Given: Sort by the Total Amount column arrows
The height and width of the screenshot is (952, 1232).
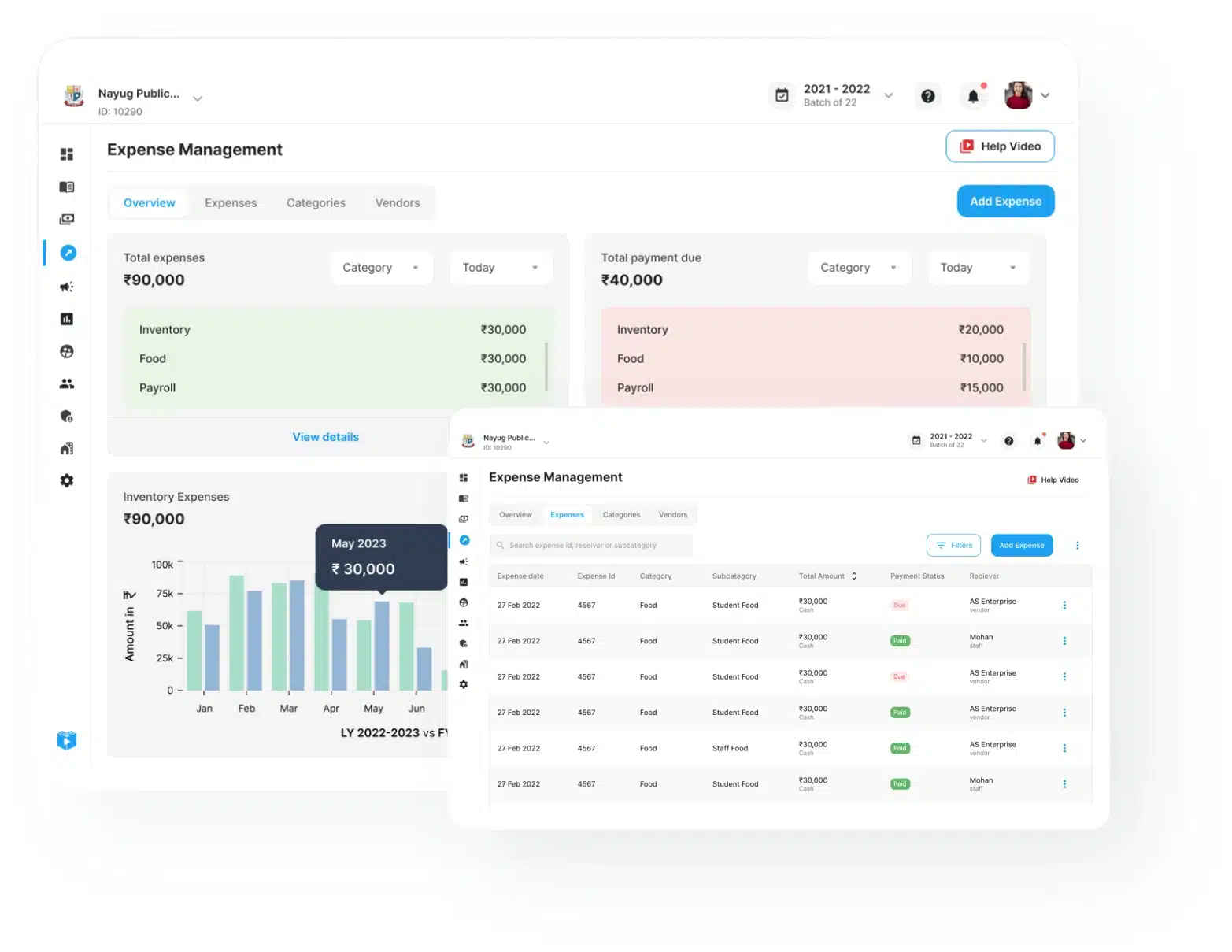Looking at the screenshot, I should click(854, 576).
